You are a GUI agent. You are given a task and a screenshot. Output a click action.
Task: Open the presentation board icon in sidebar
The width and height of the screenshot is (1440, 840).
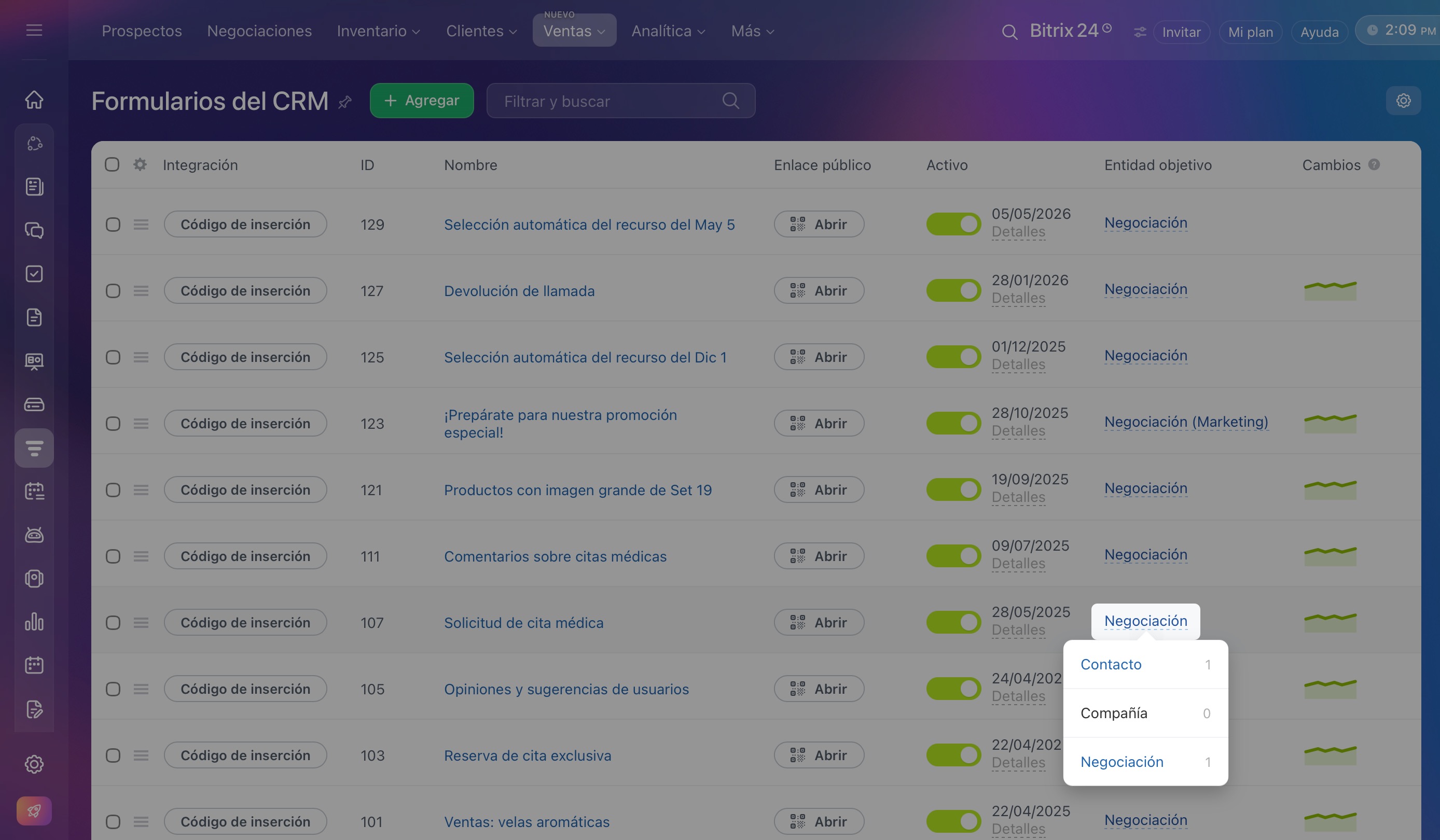tap(34, 361)
